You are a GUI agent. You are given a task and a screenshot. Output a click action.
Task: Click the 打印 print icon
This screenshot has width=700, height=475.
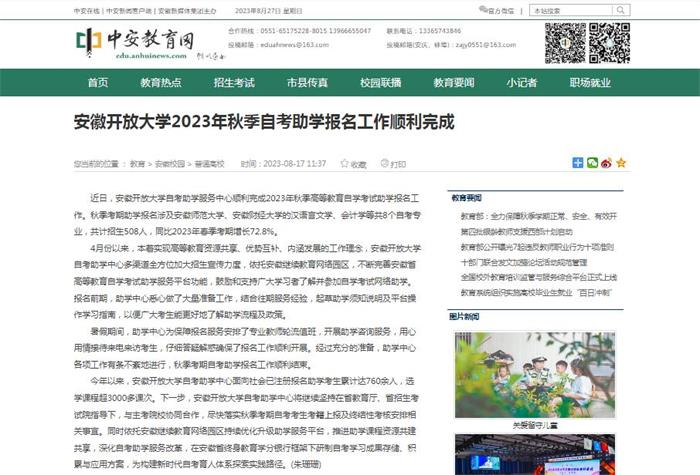pos(384,163)
